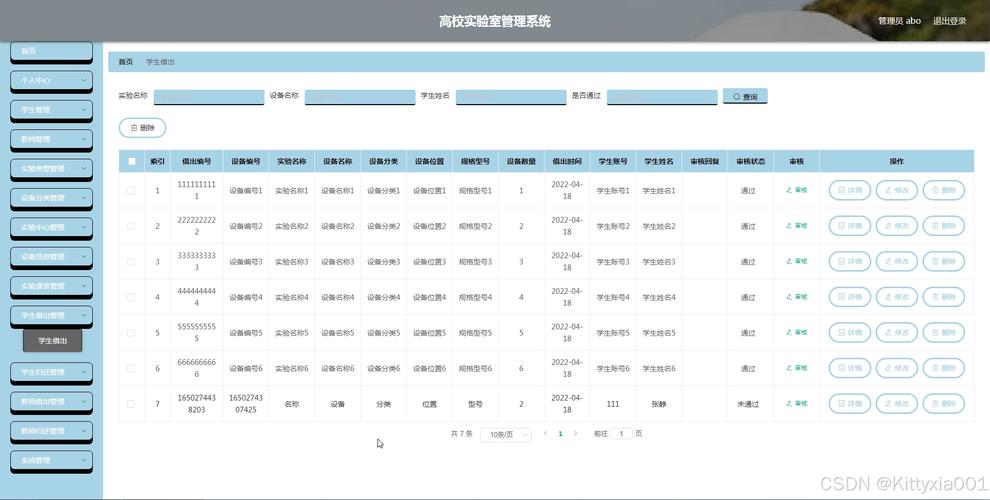Viewport: 990px width, 500px height.
Task: Click 修改 in the 张静 row
Action: tap(897, 403)
